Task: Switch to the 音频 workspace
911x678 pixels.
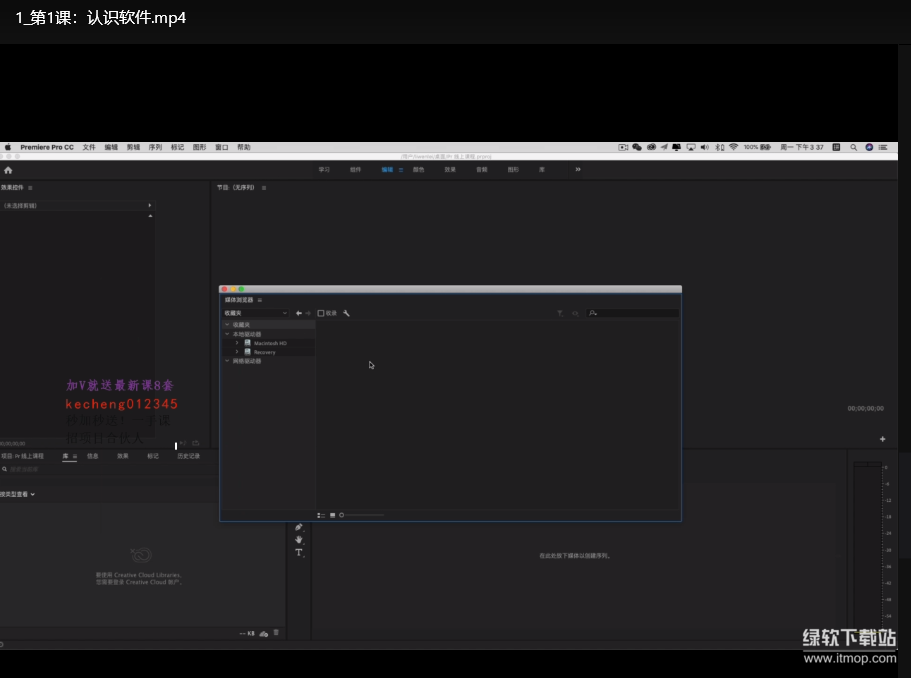Action: click(482, 170)
